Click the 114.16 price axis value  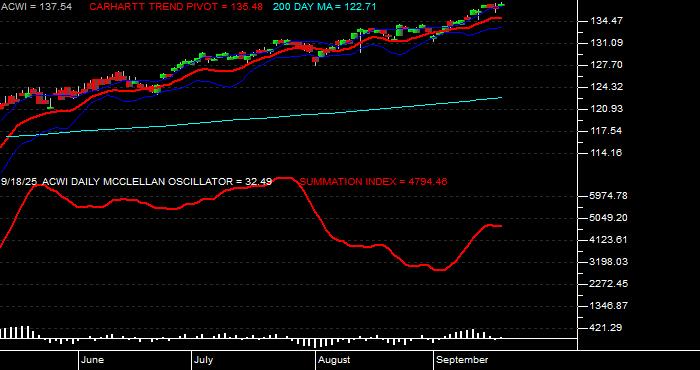607,153
